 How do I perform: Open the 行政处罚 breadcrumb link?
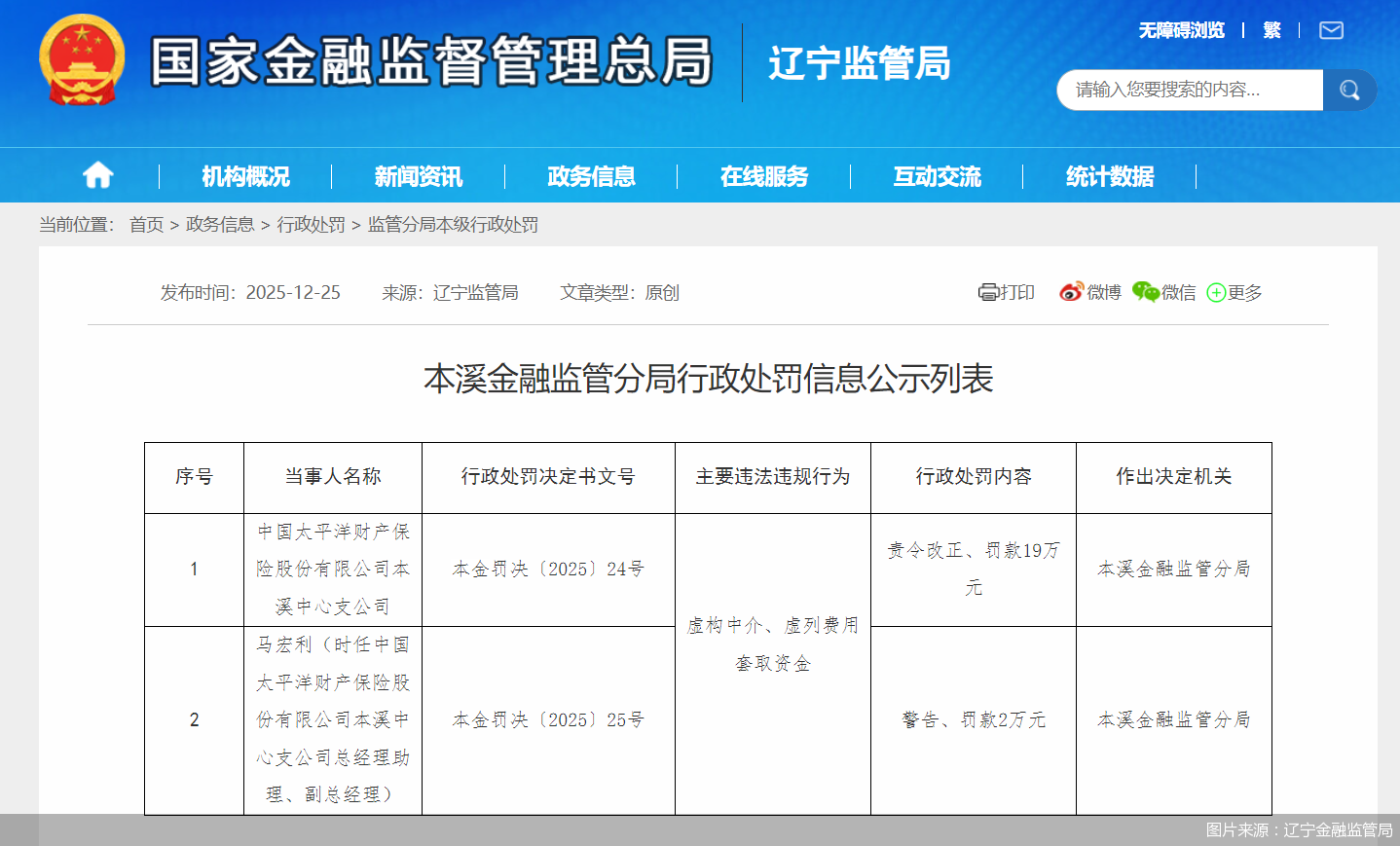[x=311, y=225]
